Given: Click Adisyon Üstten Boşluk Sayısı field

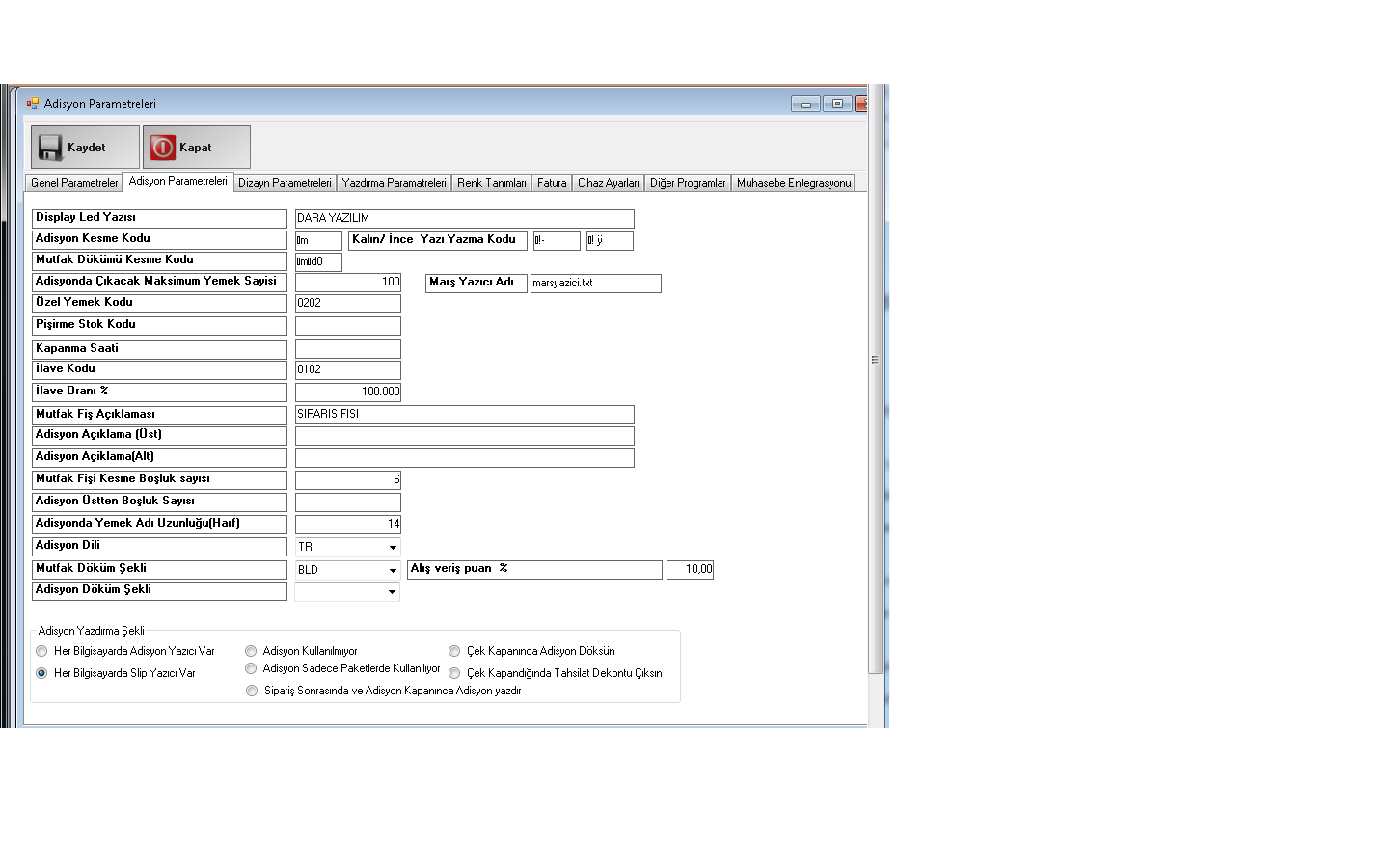Looking at the screenshot, I should click(348, 502).
